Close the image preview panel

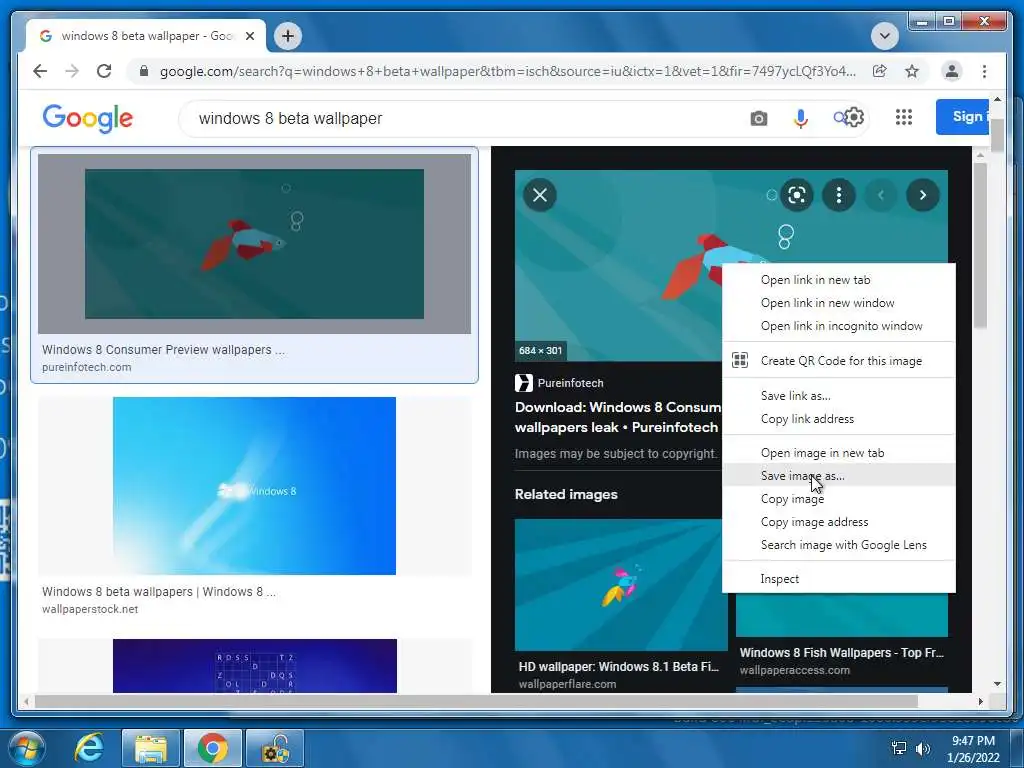[x=540, y=195]
